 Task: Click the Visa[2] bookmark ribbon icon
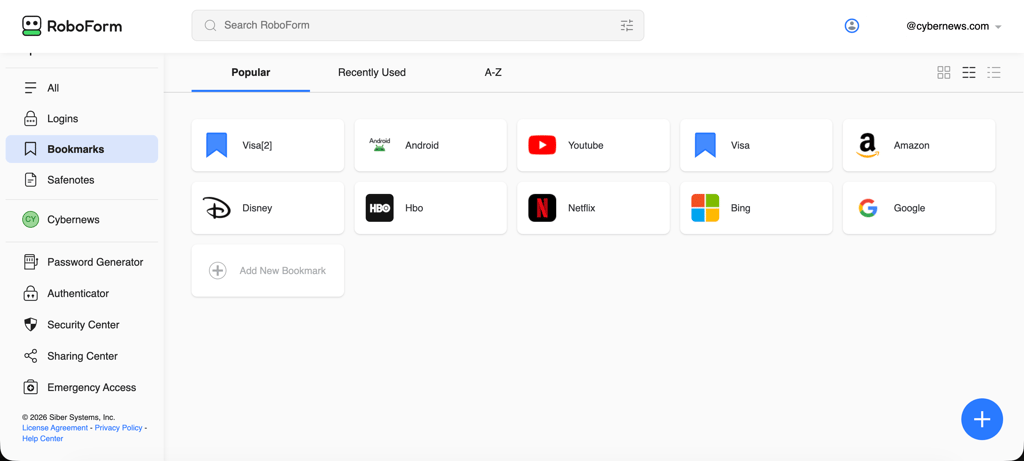tap(216, 145)
